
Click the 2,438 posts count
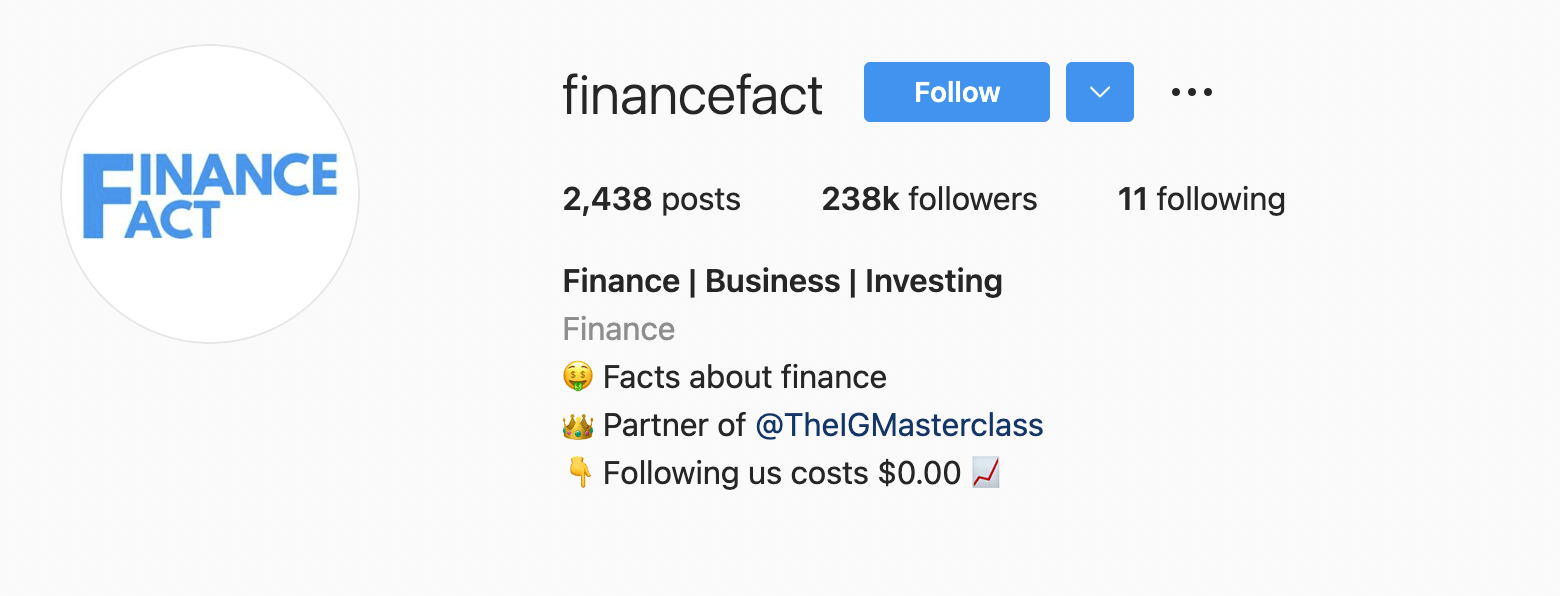click(x=652, y=199)
